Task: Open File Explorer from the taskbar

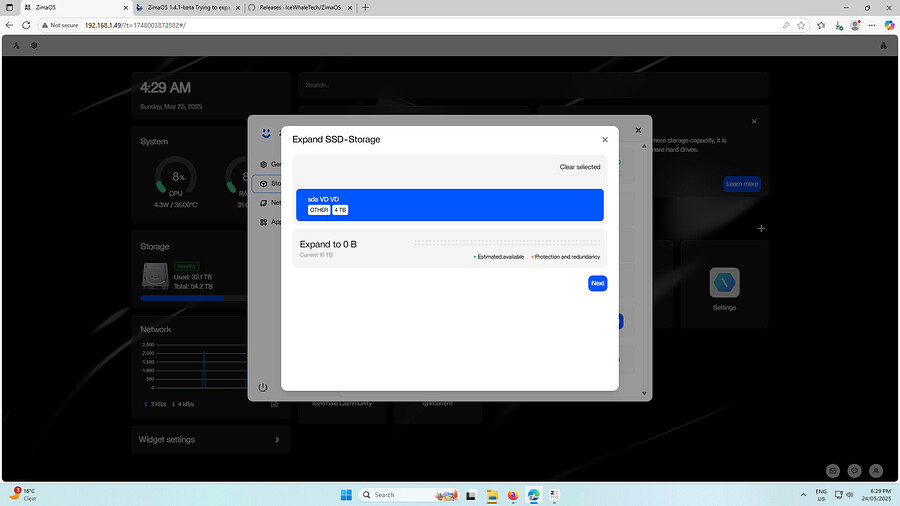Action: point(492,495)
